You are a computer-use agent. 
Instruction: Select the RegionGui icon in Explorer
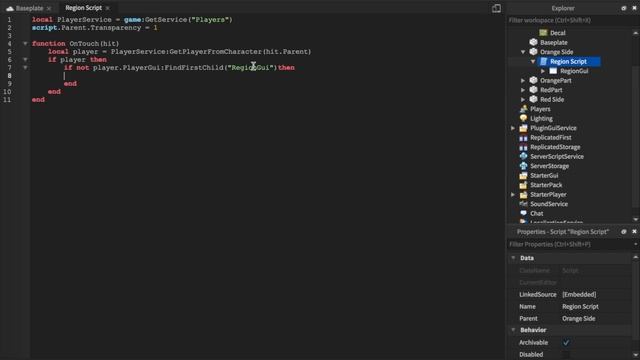tap(553, 71)
